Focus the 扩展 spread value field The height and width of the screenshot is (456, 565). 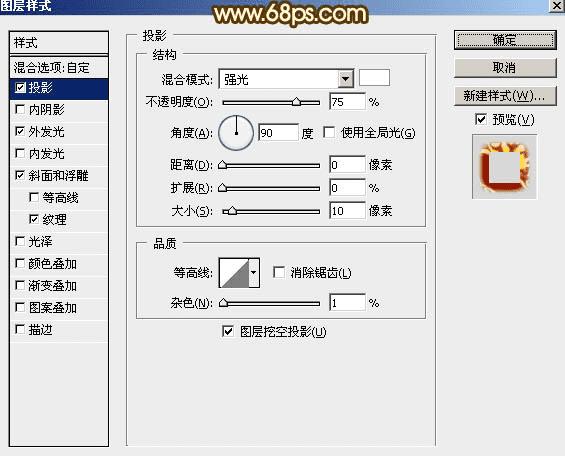pos(347,188)
